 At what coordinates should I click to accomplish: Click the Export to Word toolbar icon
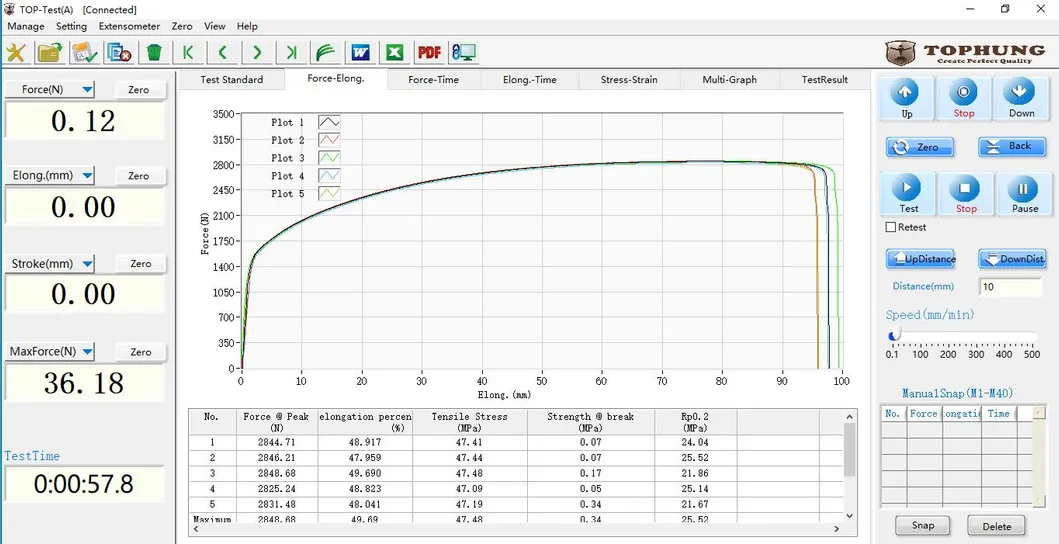click(x=360, y=52)
